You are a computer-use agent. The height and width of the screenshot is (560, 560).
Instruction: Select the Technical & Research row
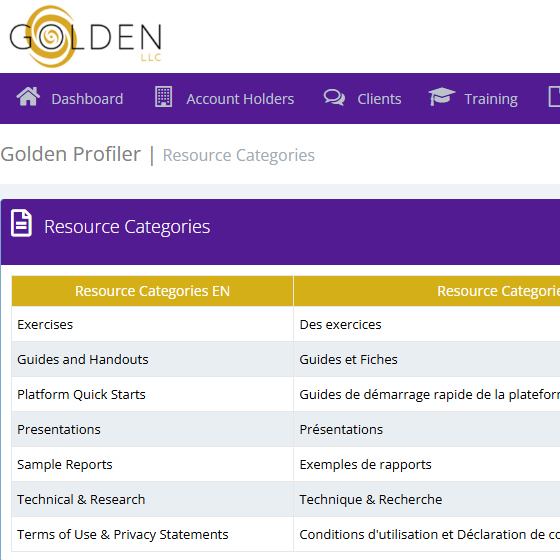click(x=286, y=499)
